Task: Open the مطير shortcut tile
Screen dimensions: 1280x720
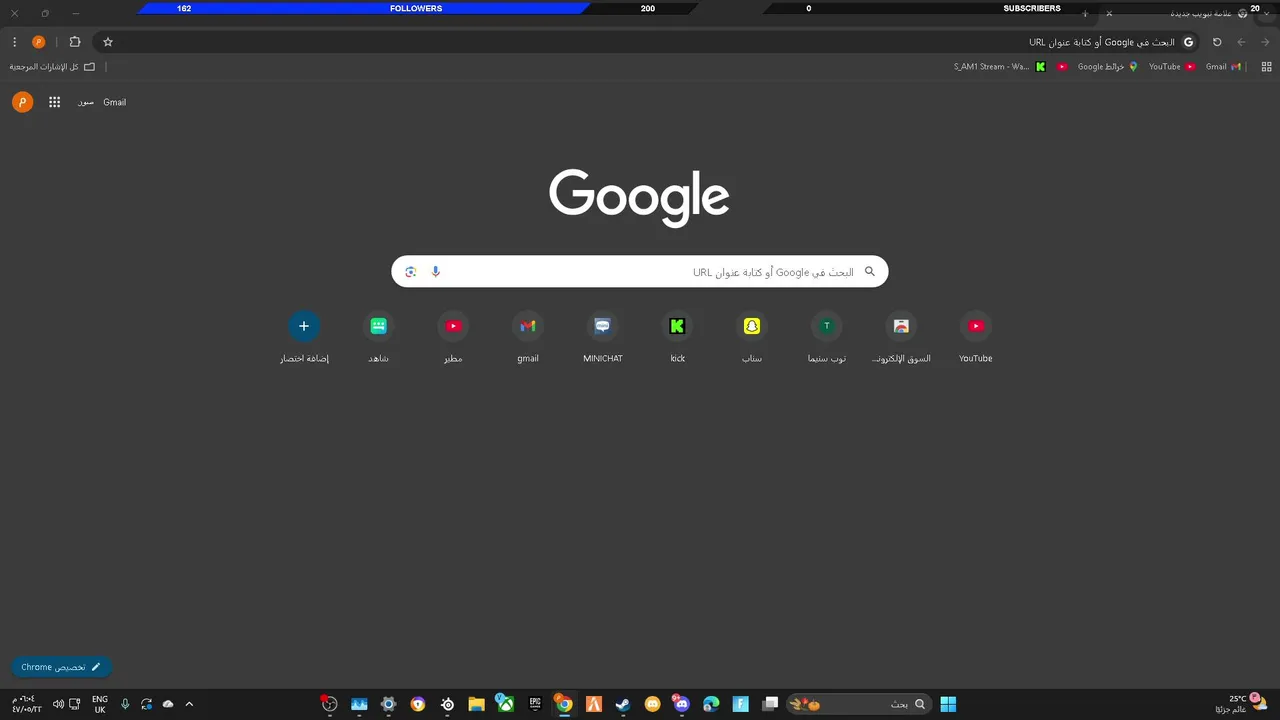Action: click(453, 337)
